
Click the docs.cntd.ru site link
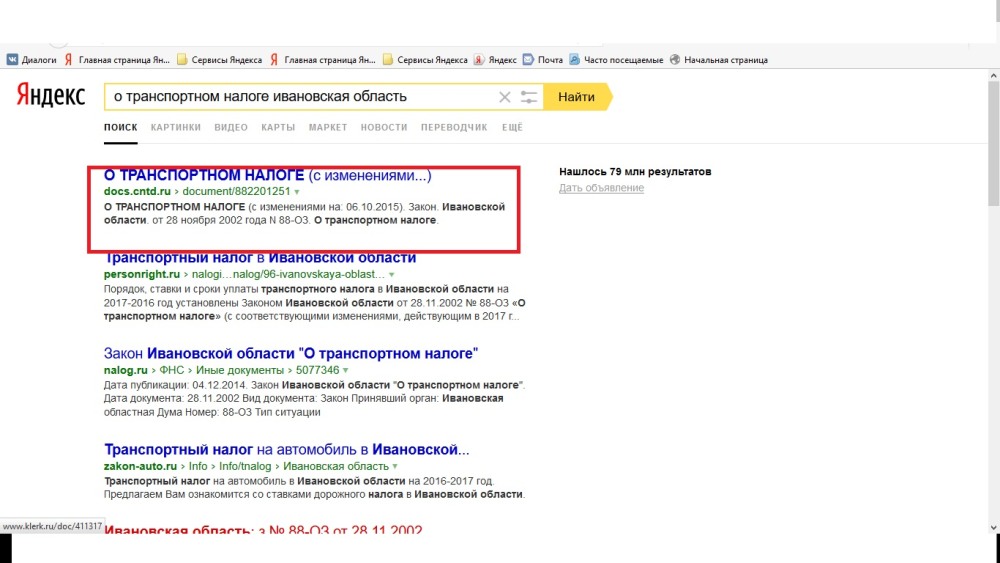coord(137,191)
